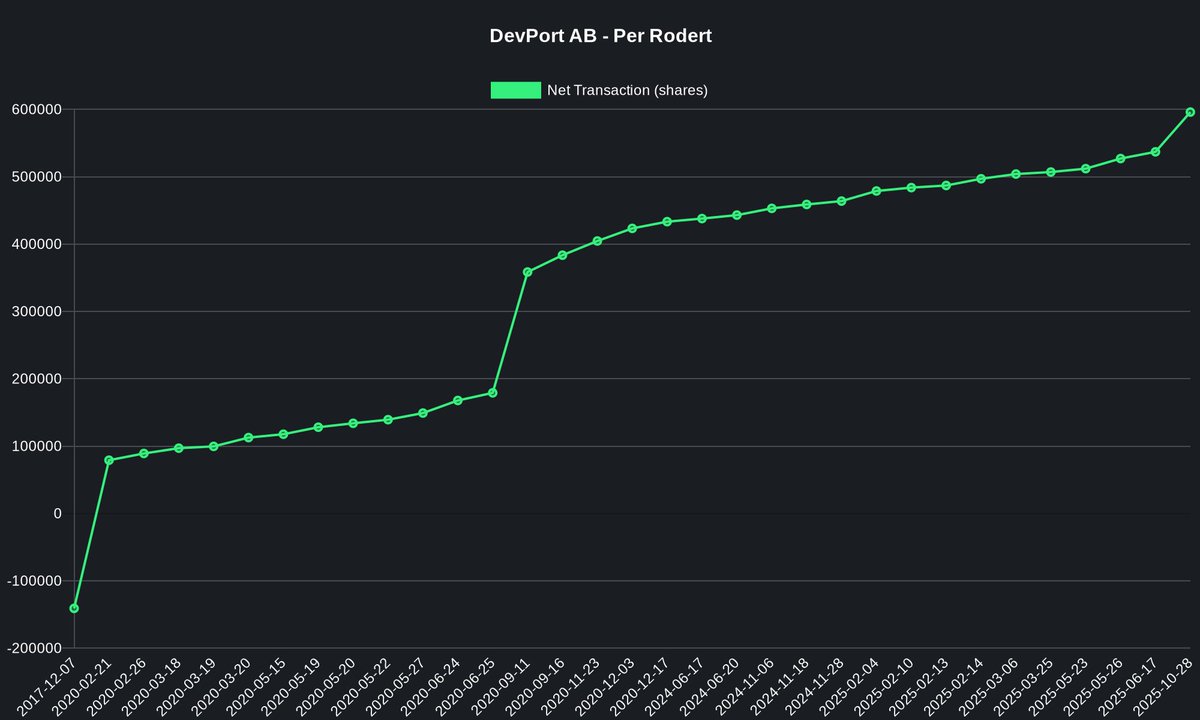1200x720 pixels.
Task: Select the final data point at 2025-10-28
Action: pos(1190,112)
